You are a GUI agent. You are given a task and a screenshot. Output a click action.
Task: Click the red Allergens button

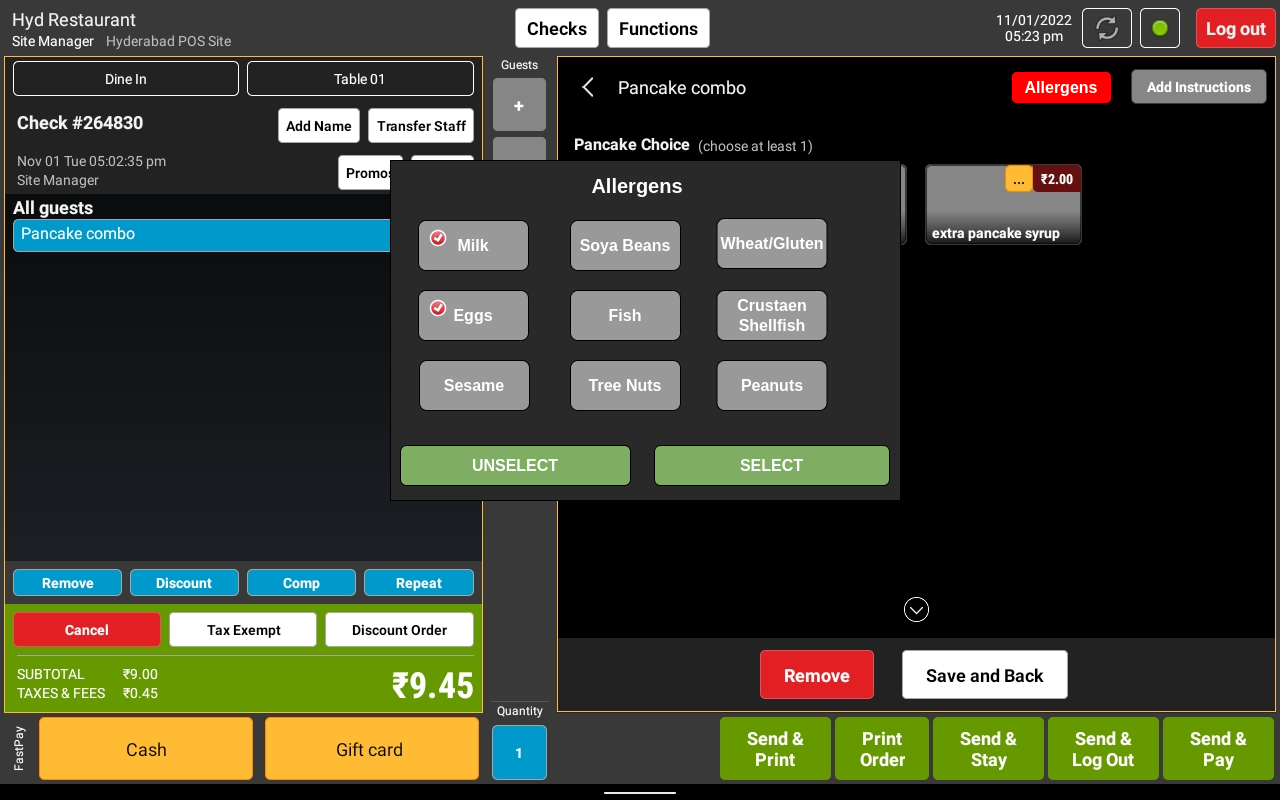[1060, 88]
